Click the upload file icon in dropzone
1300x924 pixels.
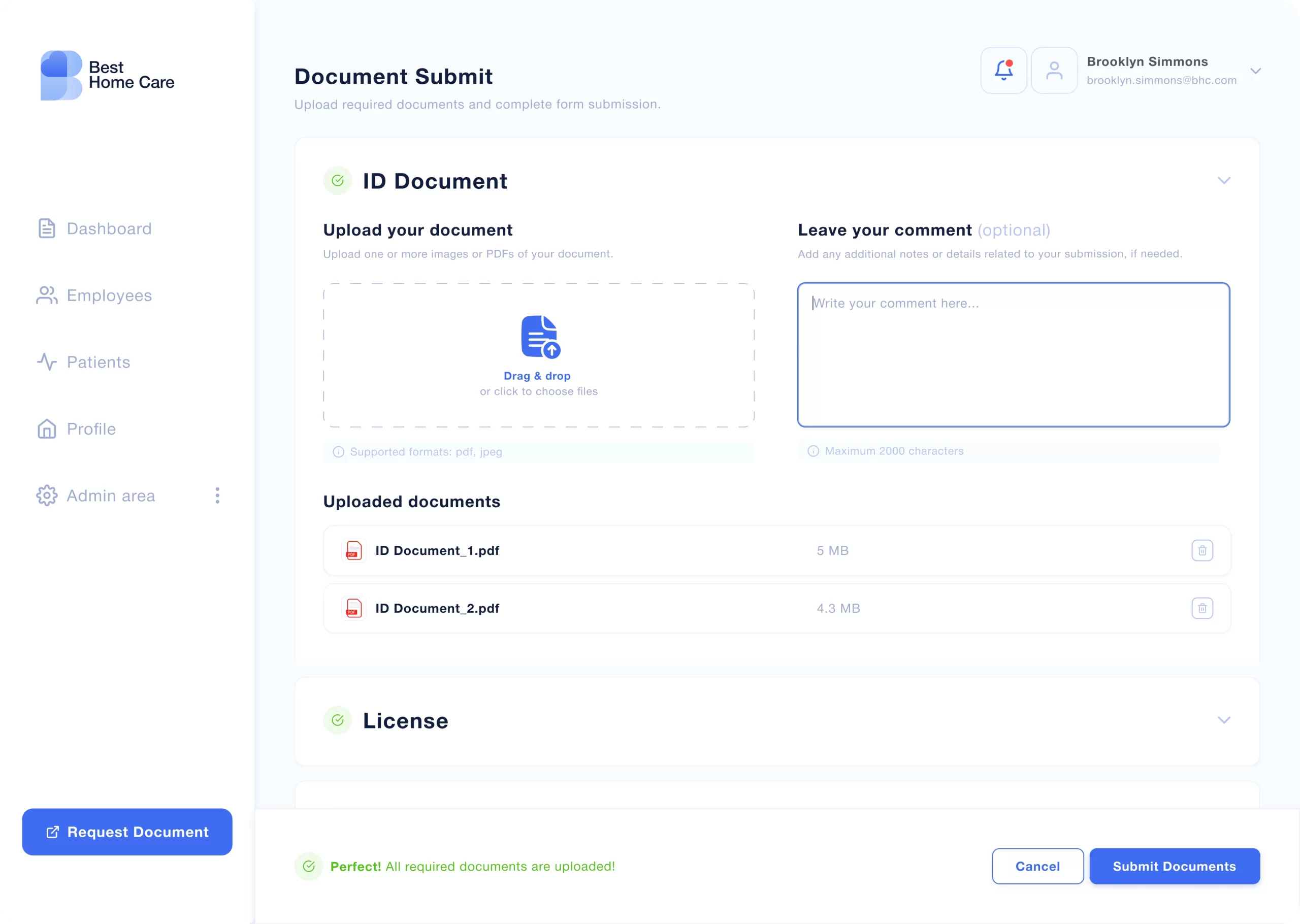pos(540,337)
